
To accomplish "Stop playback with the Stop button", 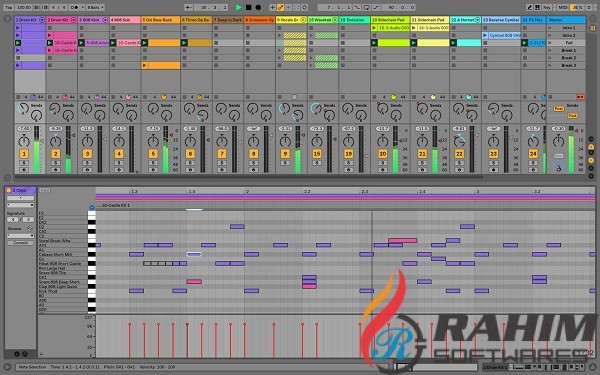I will pyautogui.click(x=248, y=7).
